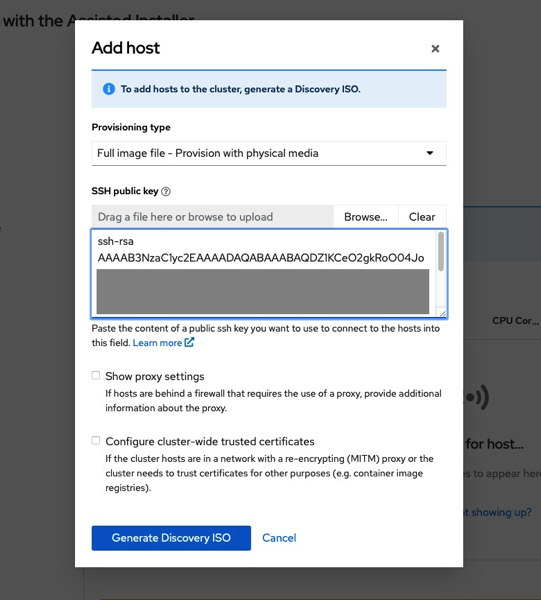
Task: Click inside the SSH key text area
Action: (x=264, y=273)
